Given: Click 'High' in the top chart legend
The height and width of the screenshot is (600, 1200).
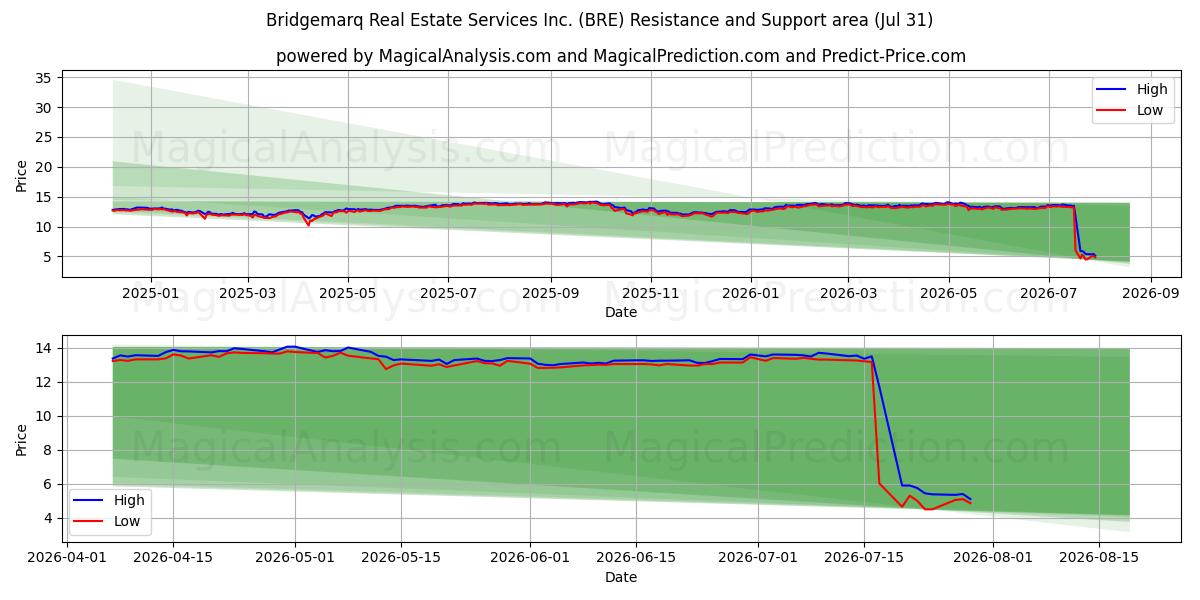Looking at the screenshot, I should click(1152, 89).
